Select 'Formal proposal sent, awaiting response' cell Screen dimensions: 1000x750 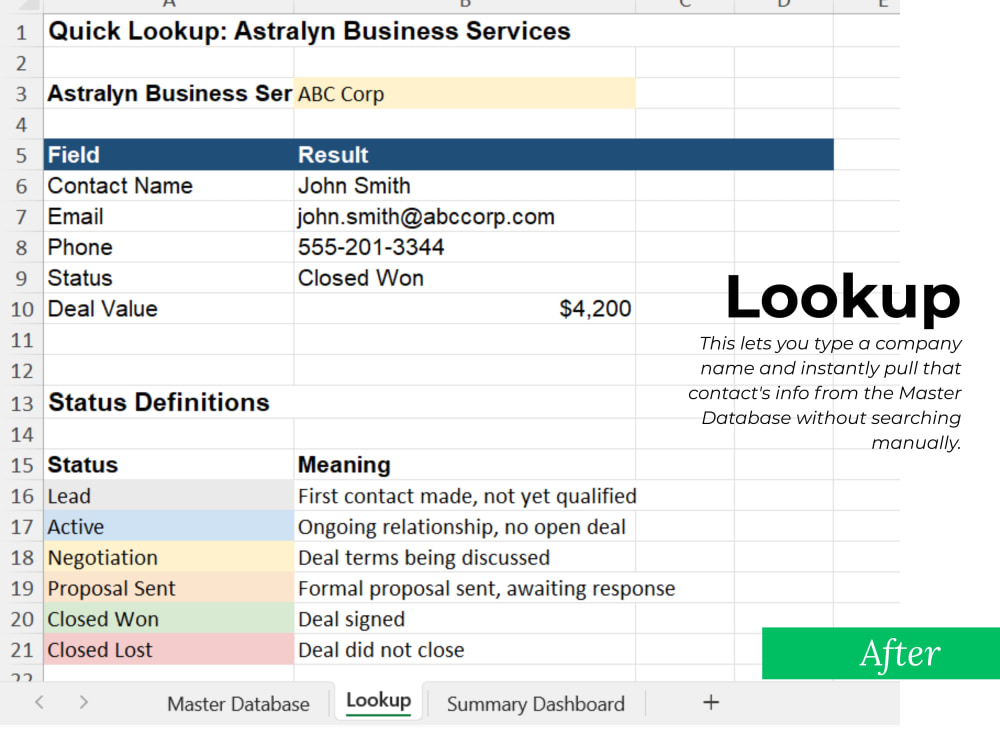coord(464,588)
